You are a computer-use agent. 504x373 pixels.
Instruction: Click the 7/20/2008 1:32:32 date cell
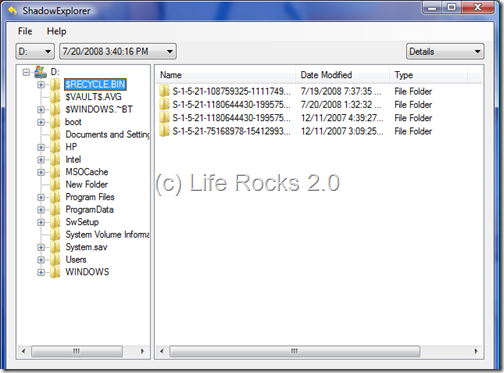coord(341,104)
